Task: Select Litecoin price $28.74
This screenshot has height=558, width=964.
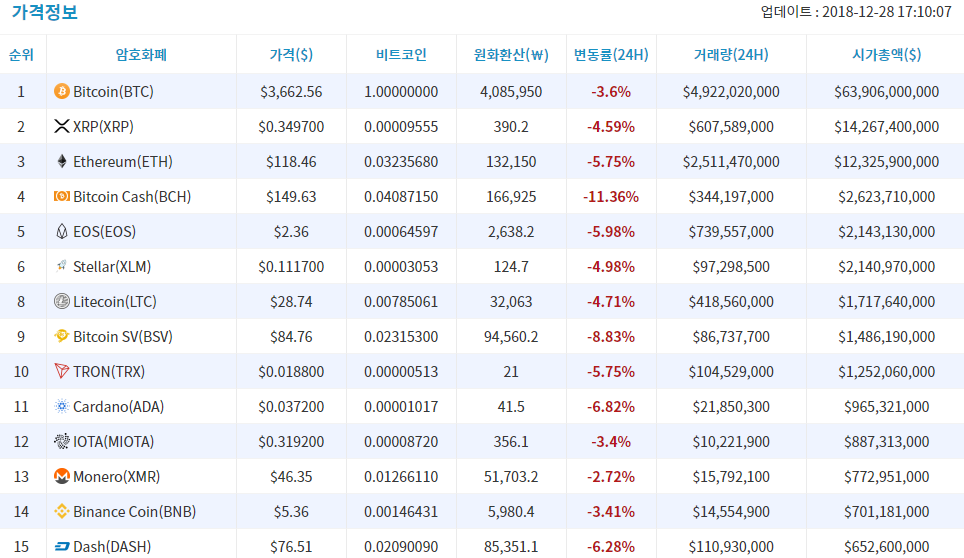Action: (x=291, y=302)
